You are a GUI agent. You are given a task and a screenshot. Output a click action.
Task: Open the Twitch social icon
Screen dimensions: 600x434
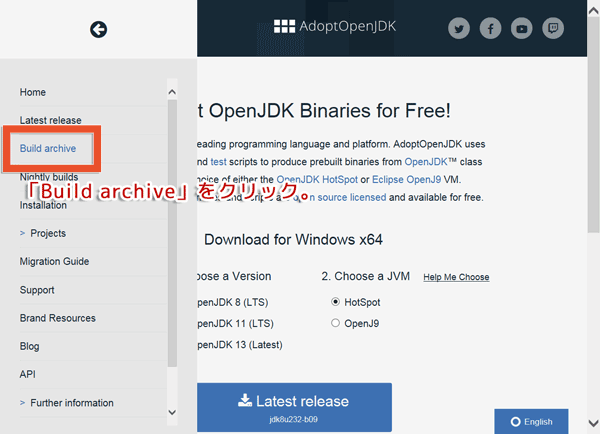point(553,28)
